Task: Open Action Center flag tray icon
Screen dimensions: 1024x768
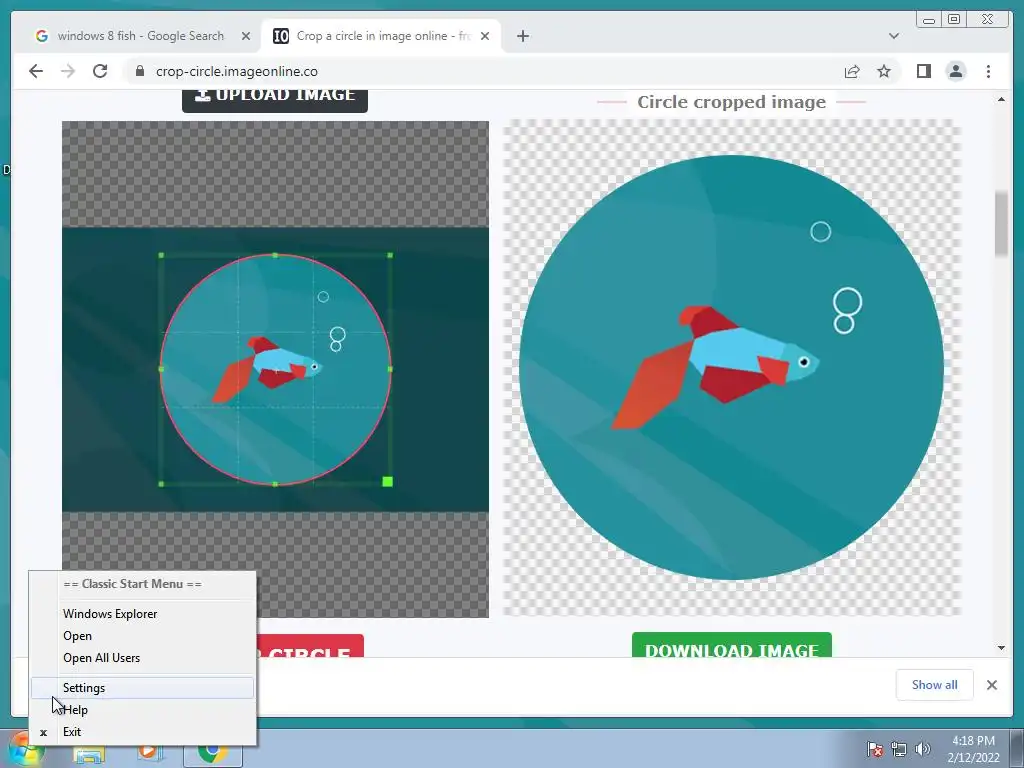Action: click(874, 750)
